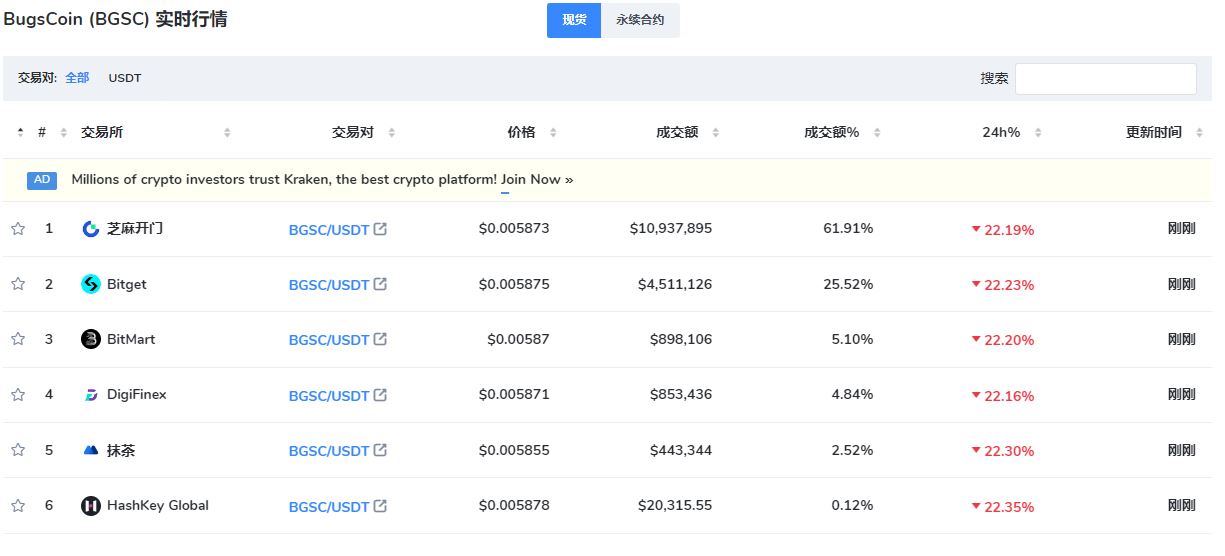Image resolution: width=1225 pixels, height=556 pixels.
Task: Open the 芝麻开门 exchange name
Action: (x=135, y=229)
